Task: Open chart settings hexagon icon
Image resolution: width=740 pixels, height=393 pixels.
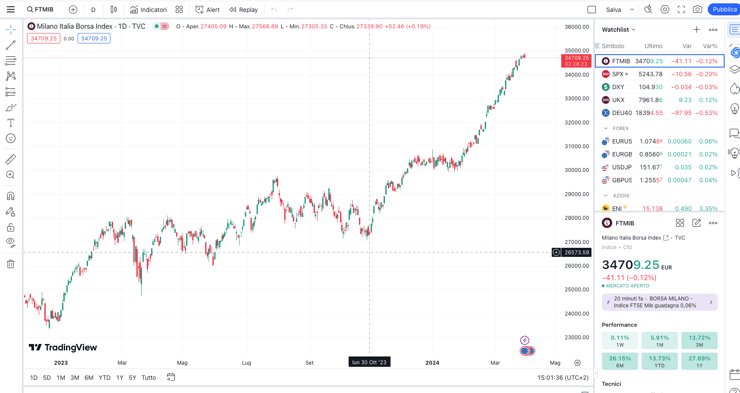Action: tap(665, 9)
